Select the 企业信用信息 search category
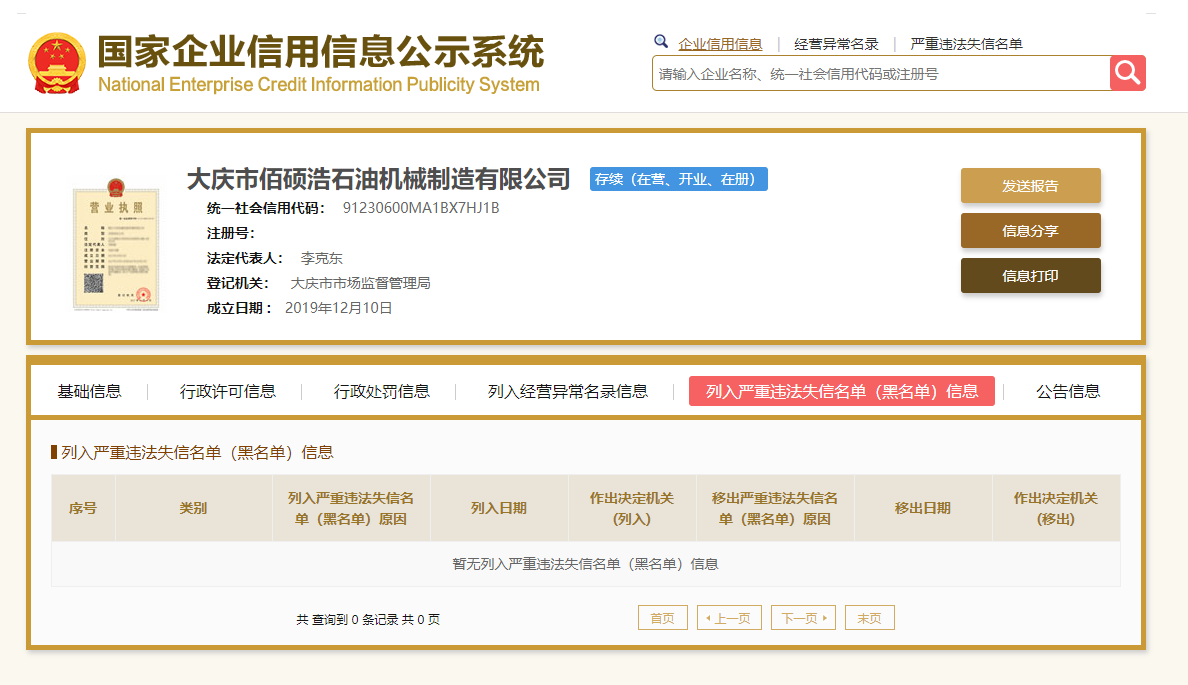The image size is (1188, 685). (720, 44)
